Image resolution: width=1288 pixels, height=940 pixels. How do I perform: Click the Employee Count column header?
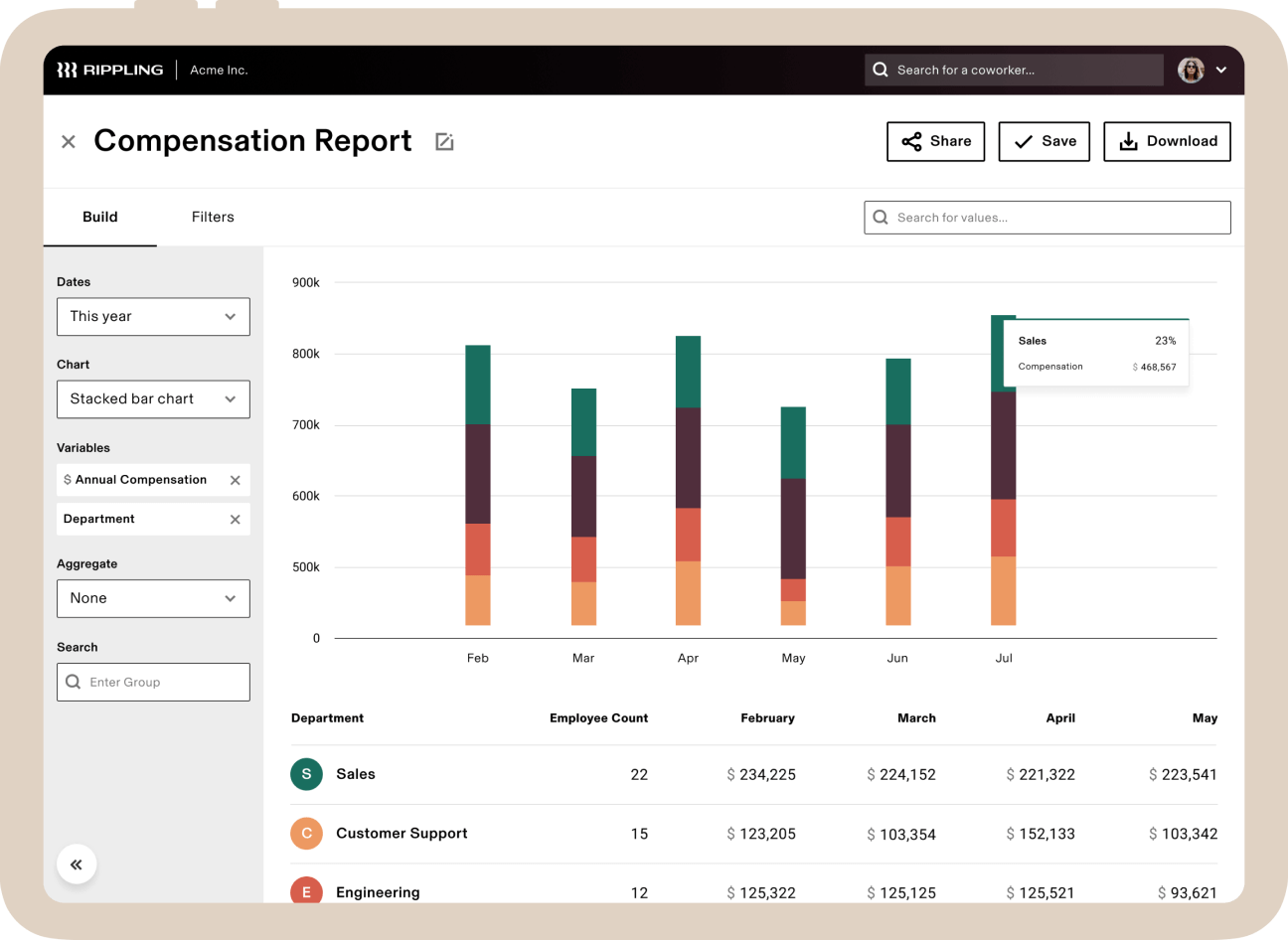click(598, 718)
